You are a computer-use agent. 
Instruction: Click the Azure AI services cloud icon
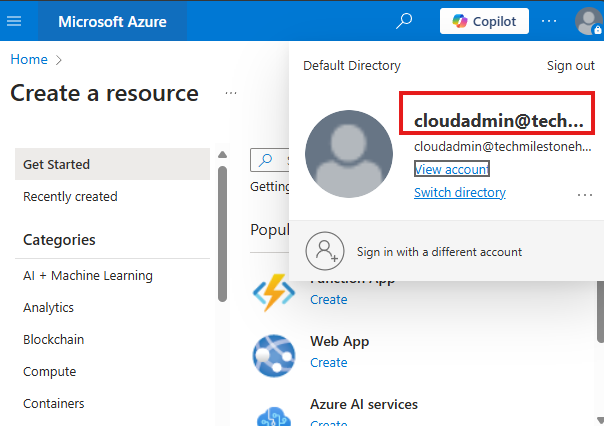273,417
